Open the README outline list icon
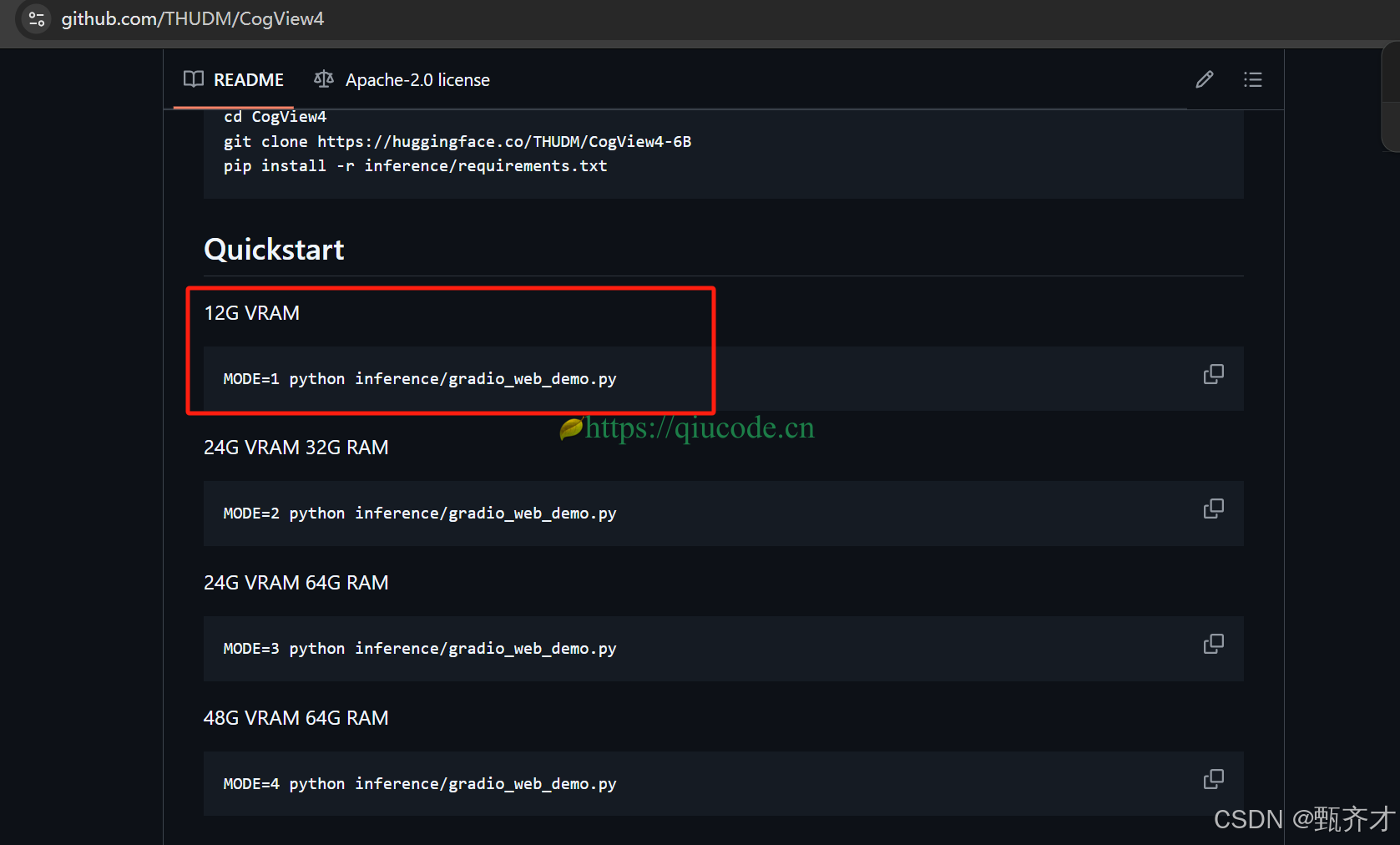Screen dimensions: 1400x845 pos(1252,79)
